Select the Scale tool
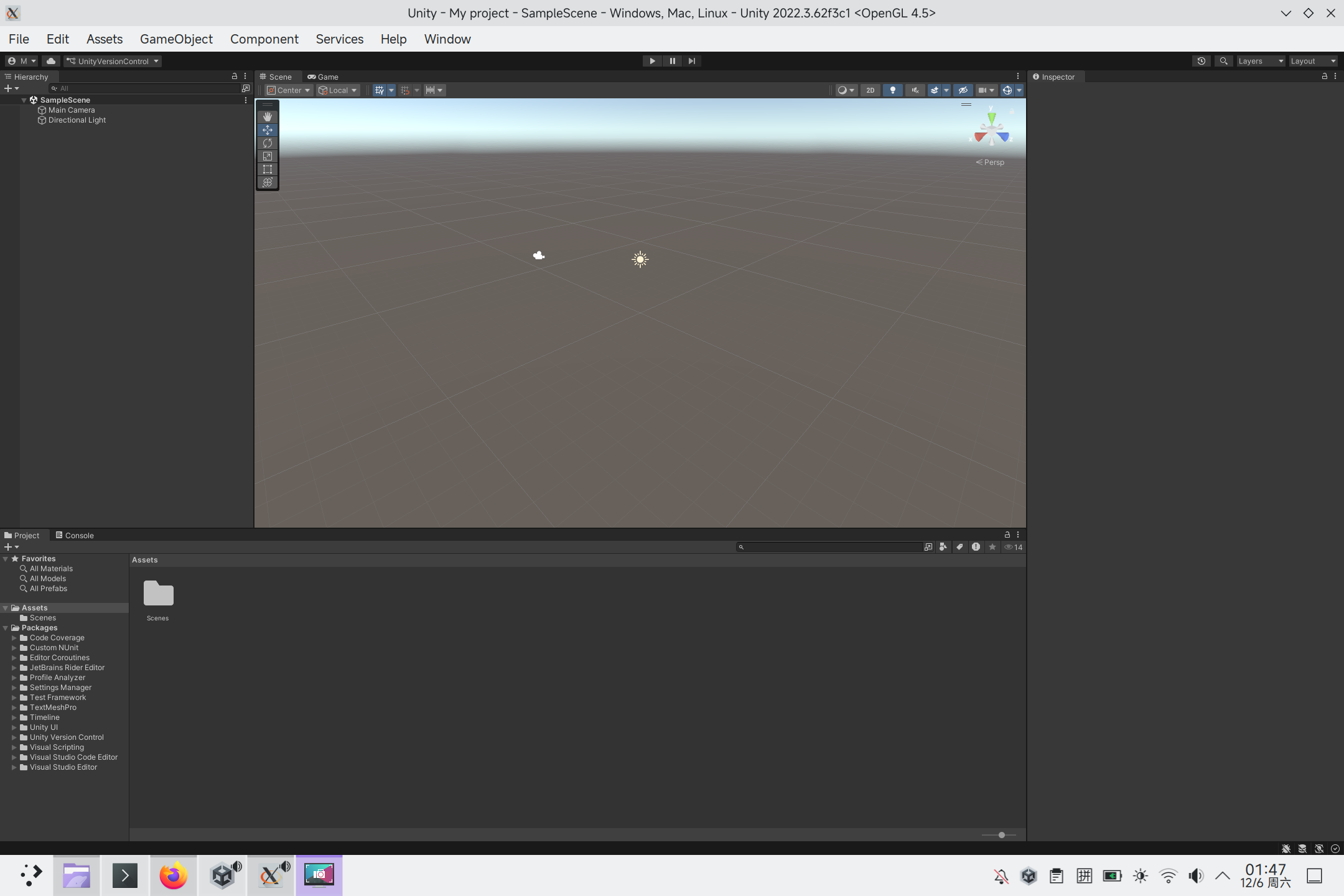Screen dimensions: 1344x896 point(268,156)
